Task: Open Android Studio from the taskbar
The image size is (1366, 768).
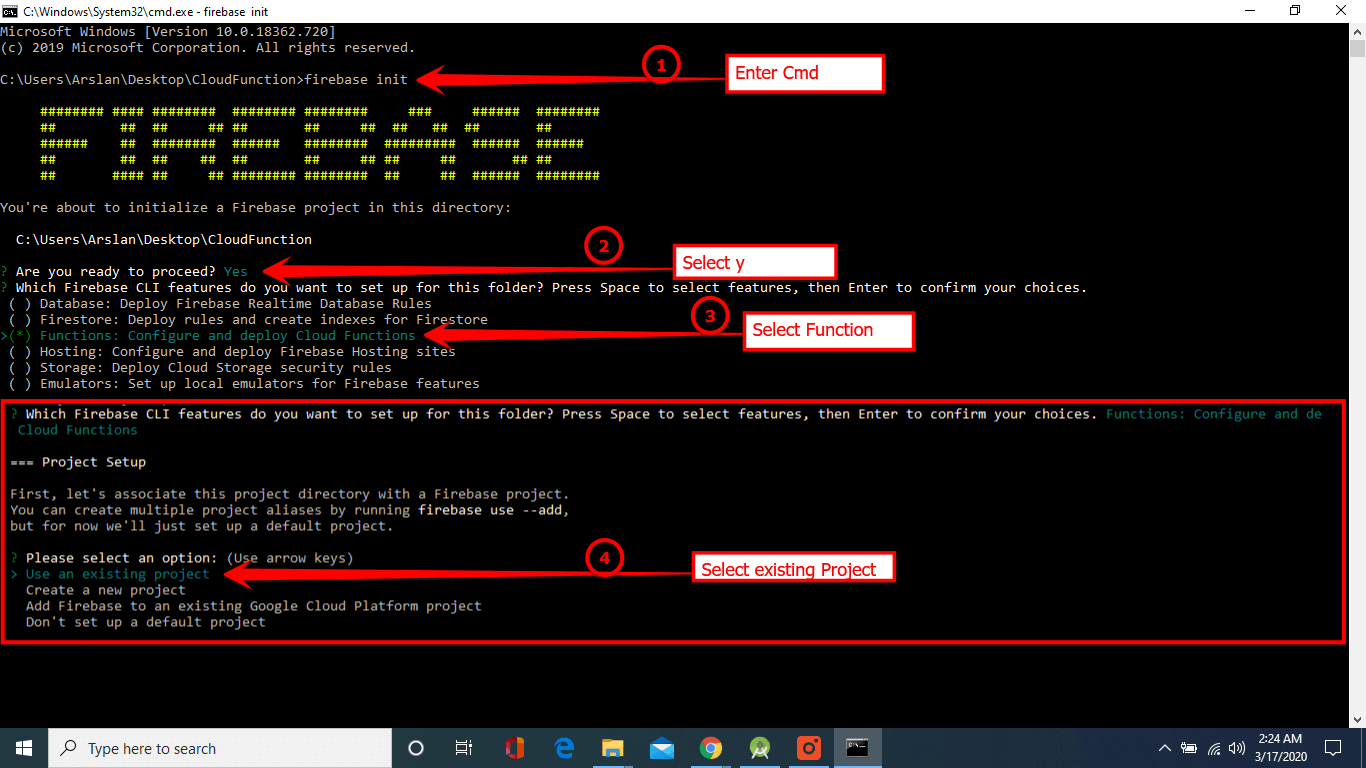Action: 760,748
